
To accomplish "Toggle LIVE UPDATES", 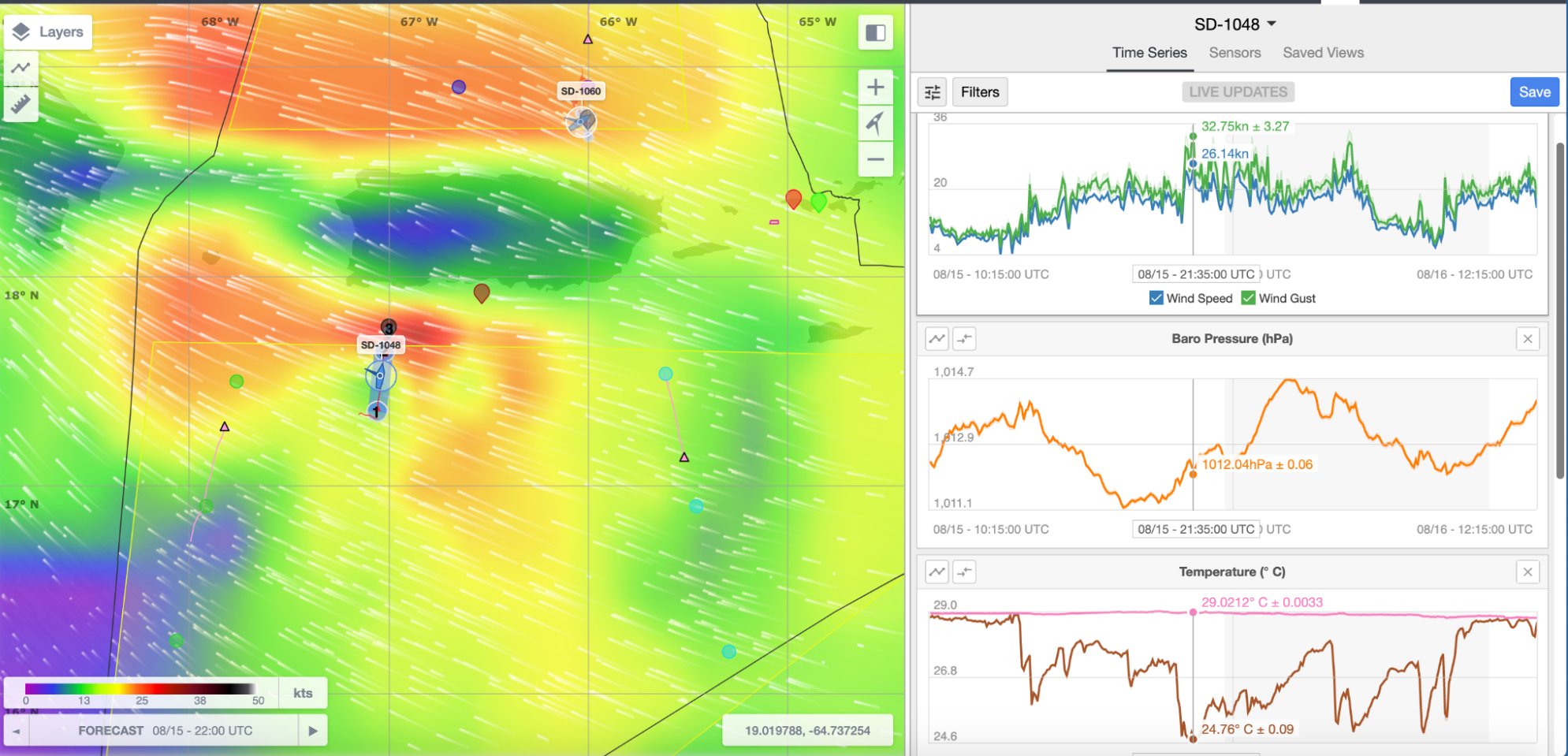I will [x=1238, y=92].
